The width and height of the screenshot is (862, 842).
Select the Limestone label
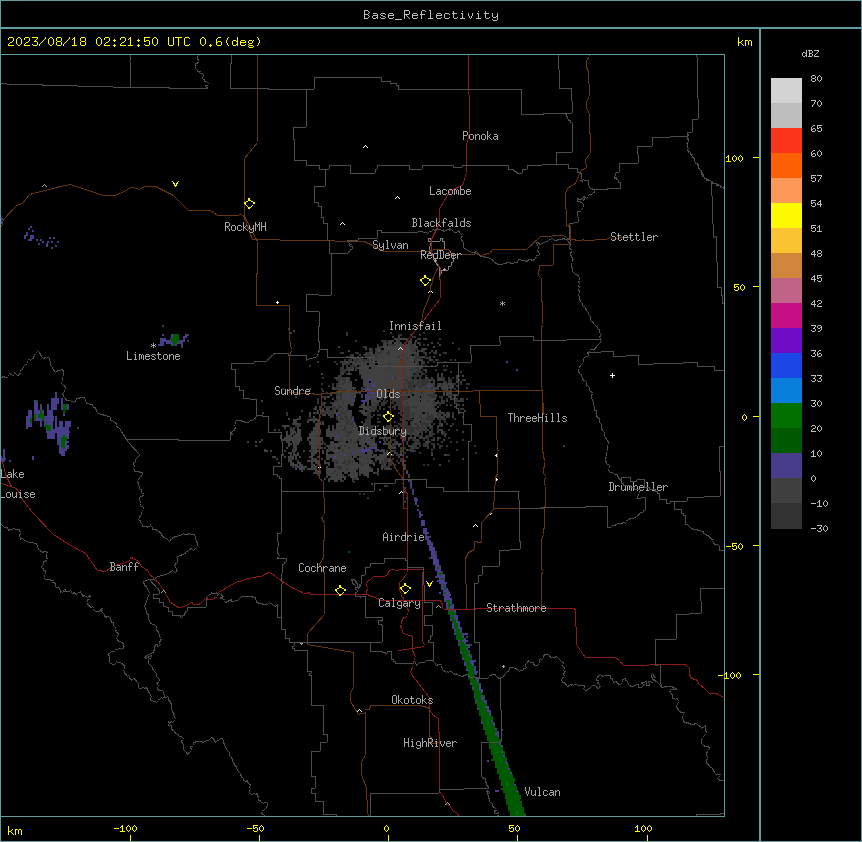coord(153,356)
